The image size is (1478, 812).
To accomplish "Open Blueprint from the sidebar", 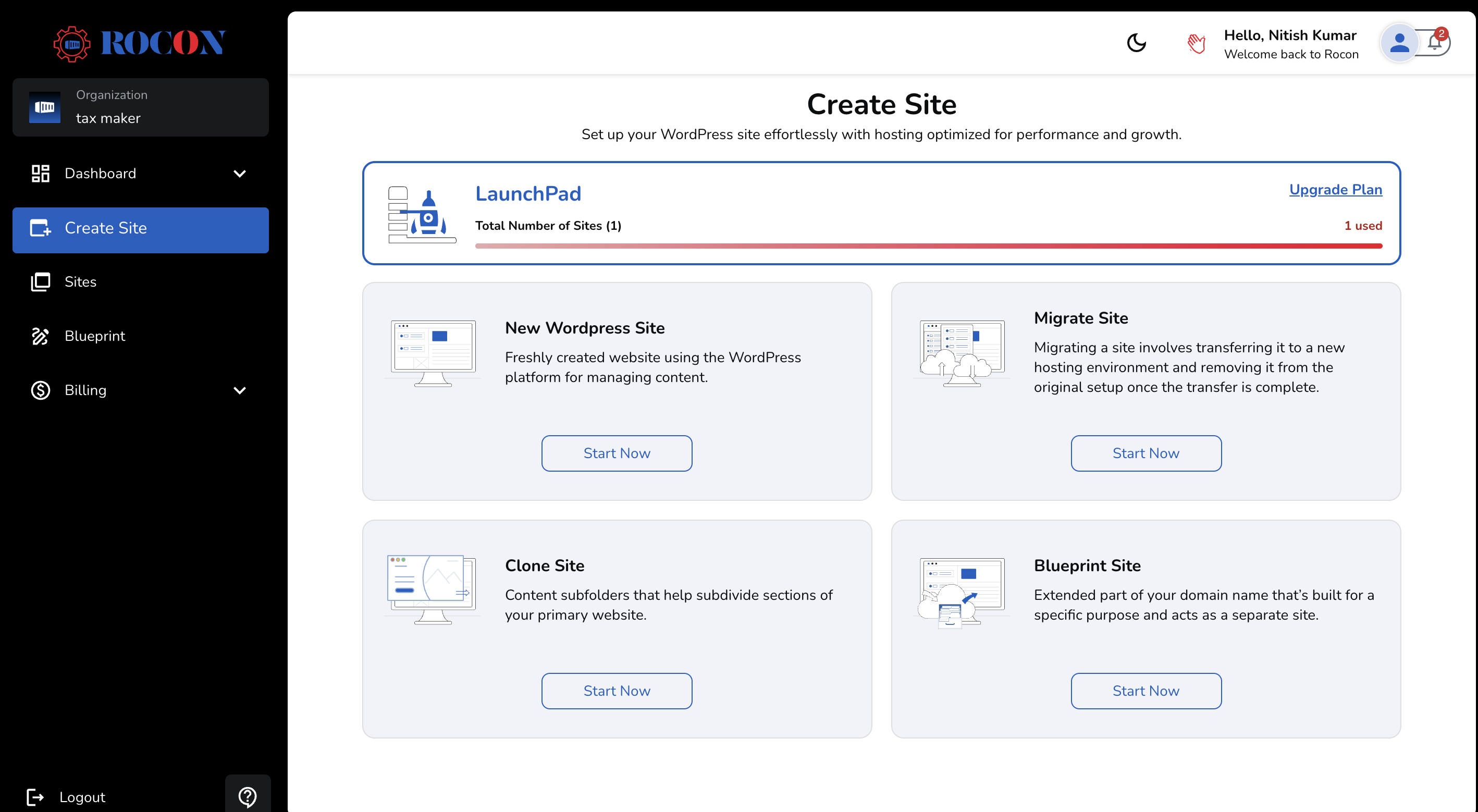I will pos(95,336).
